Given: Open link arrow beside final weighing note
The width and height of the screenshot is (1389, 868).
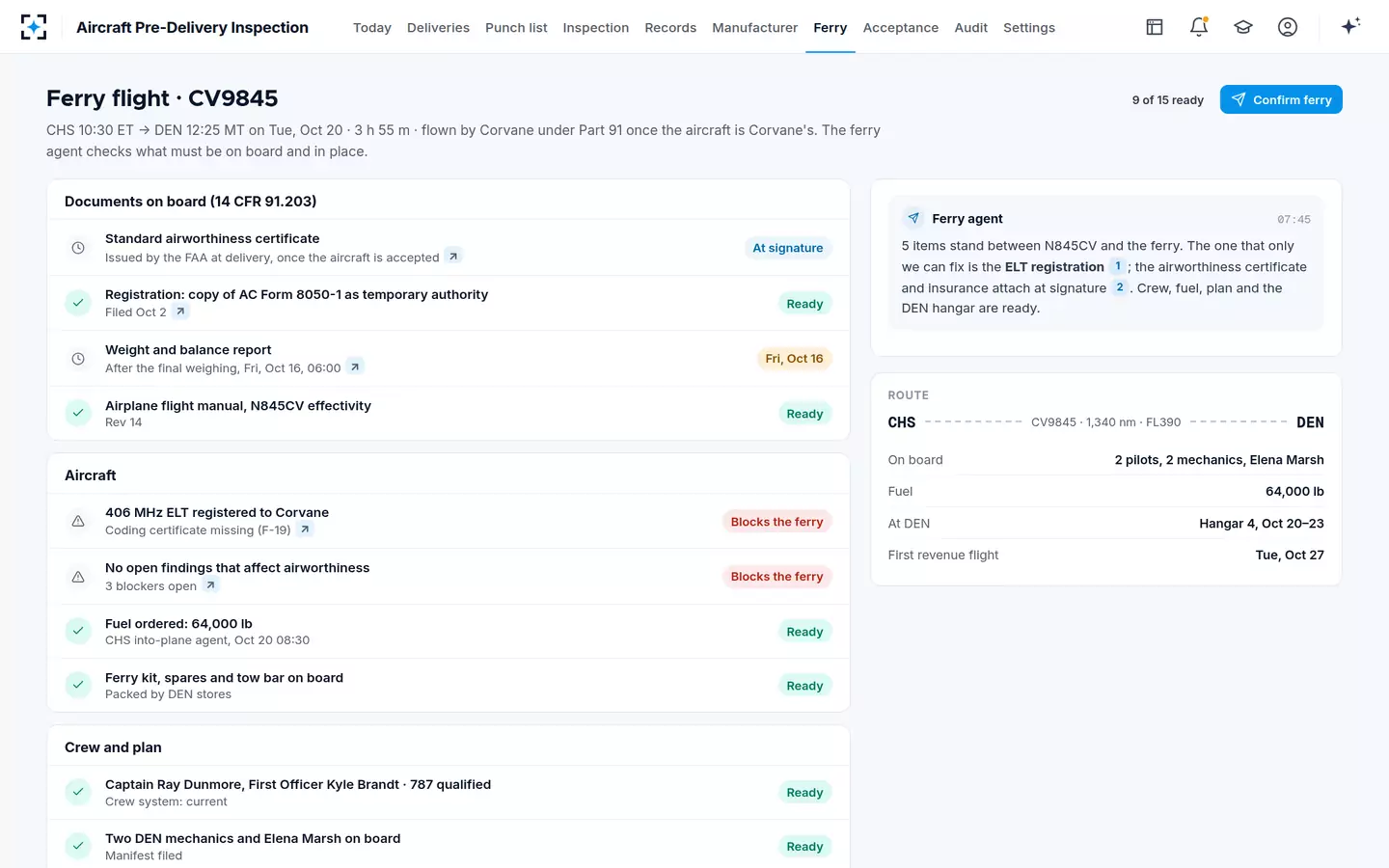Looking at the screenshot, I should click(x=355, y=367).
